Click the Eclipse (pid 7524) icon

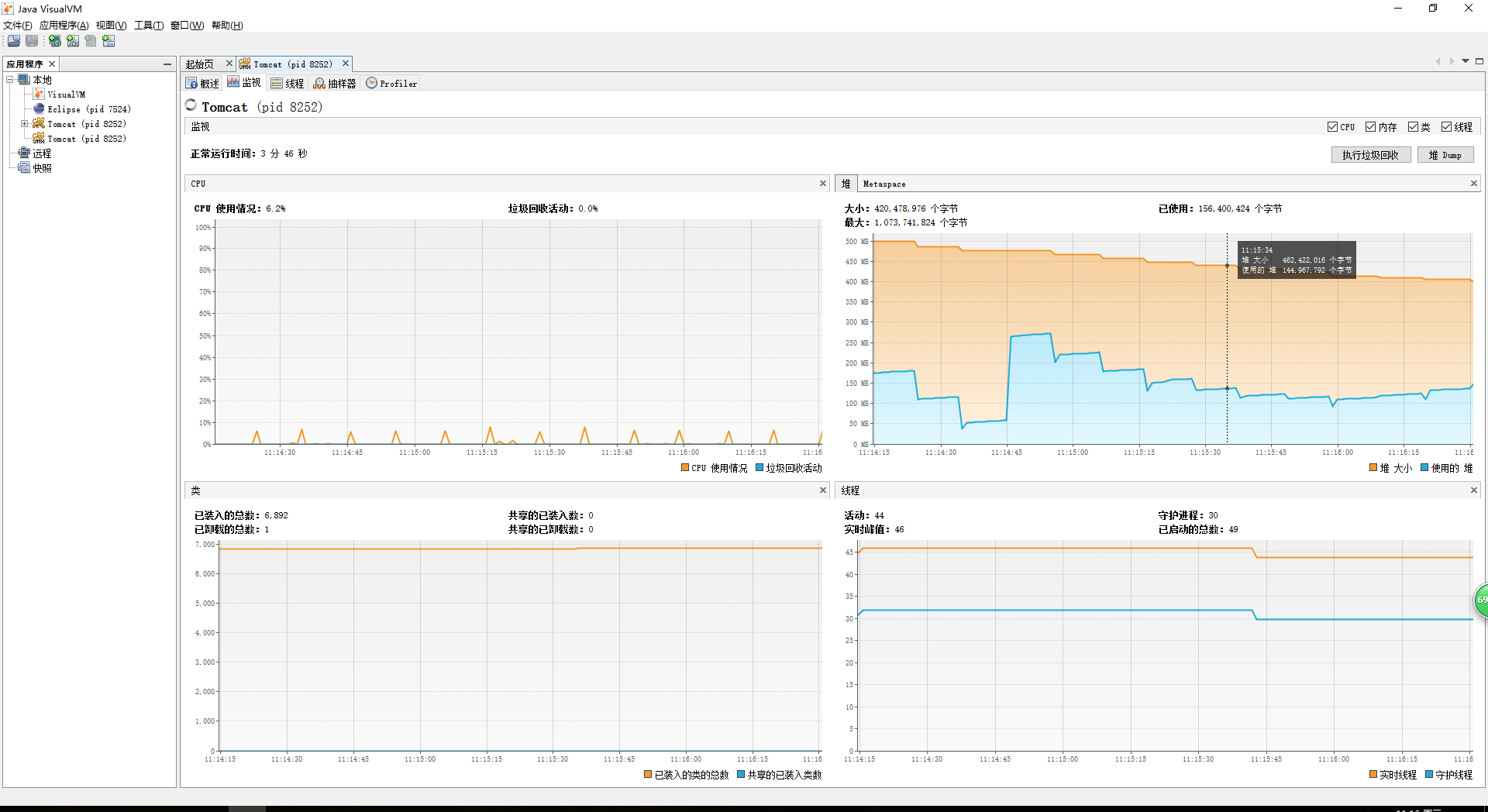[x=39, y=109]
